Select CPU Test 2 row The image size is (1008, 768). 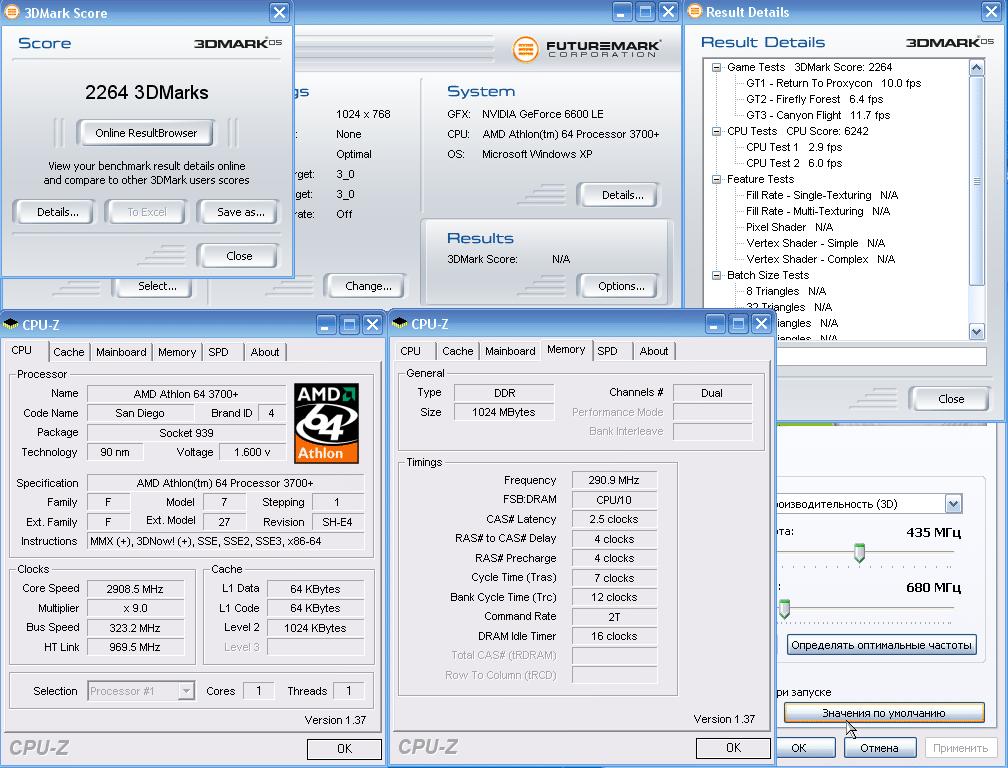[x=794, y=163]
